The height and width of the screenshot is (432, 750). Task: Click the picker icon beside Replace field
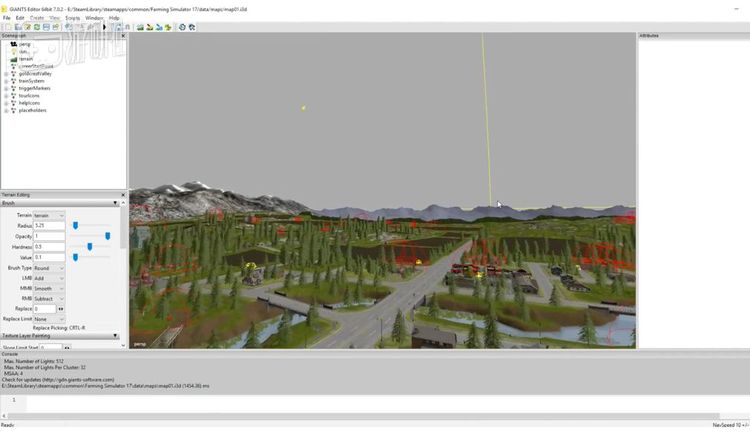[x=60, y=309]
